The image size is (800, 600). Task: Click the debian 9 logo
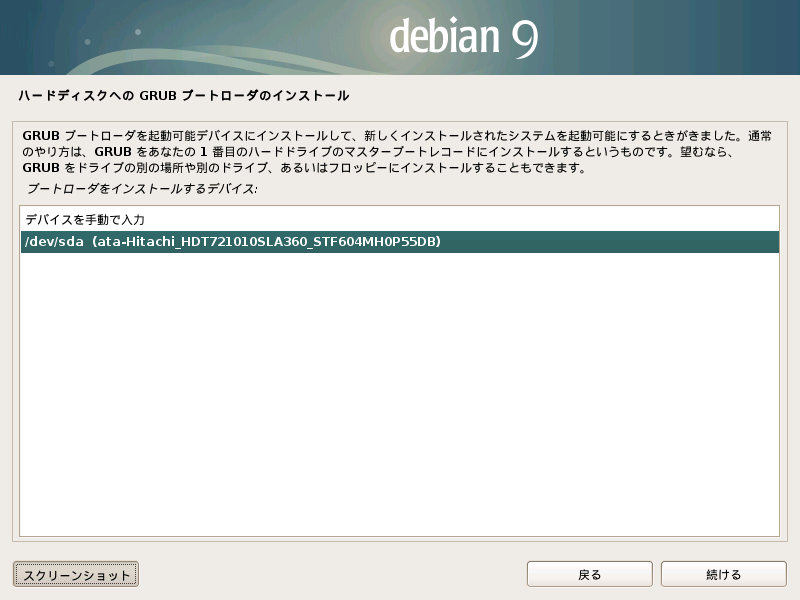pyautogui.click(x=463, y=37)
